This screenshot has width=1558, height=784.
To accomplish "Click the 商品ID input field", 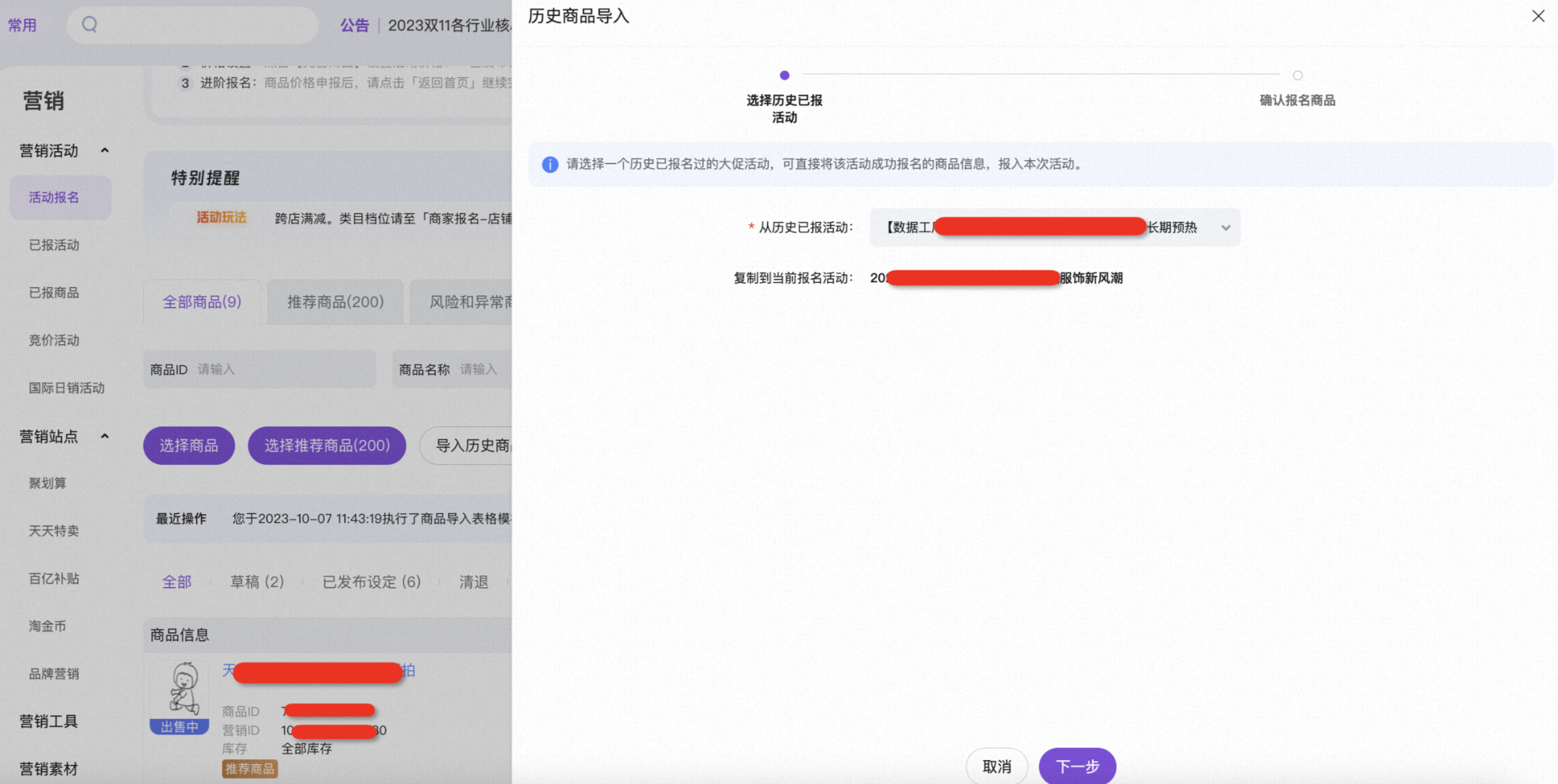I will (260, 369).
